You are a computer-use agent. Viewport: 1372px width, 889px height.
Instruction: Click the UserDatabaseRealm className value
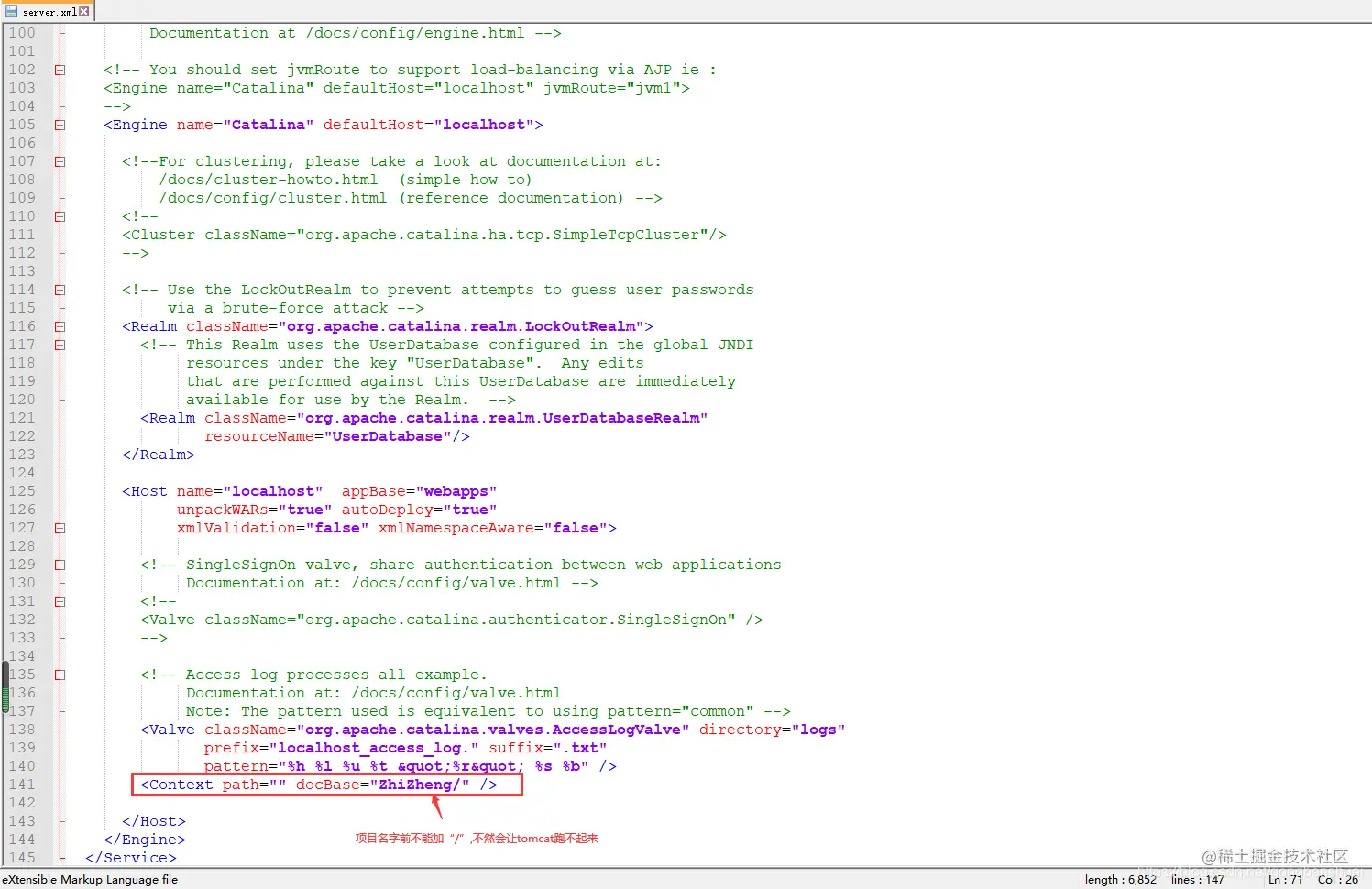click(502, 418)
